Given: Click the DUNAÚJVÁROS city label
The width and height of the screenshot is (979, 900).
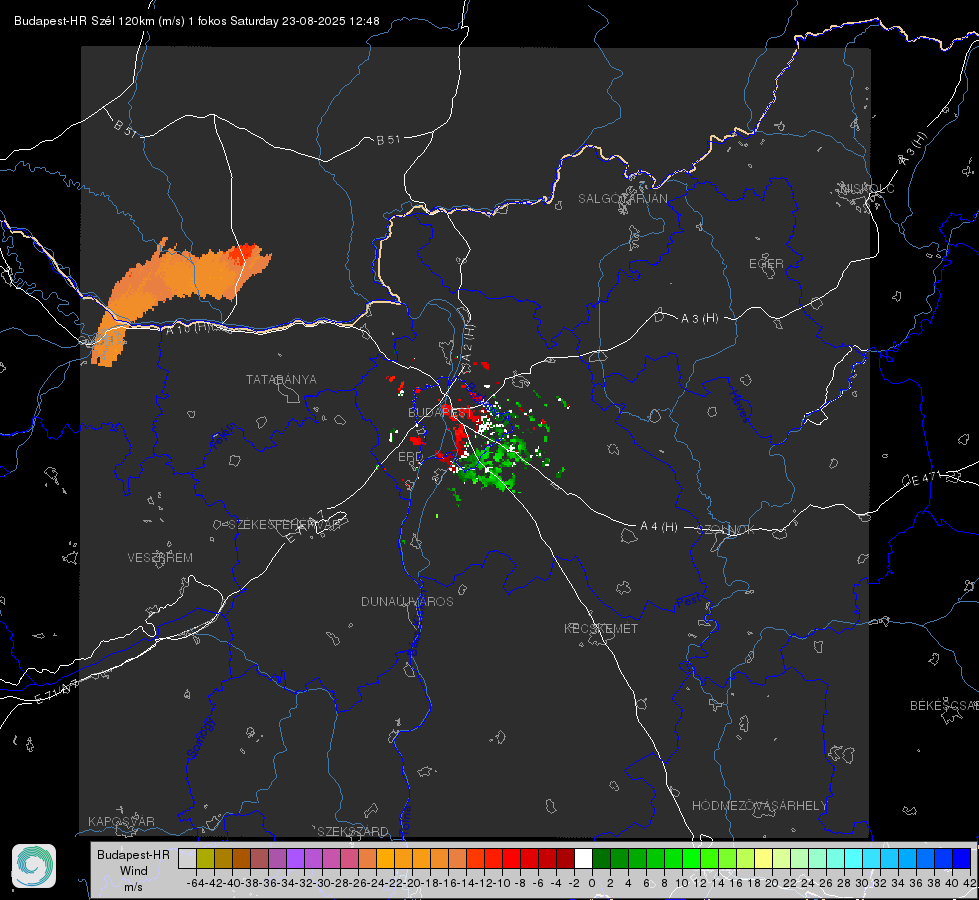Looking at the screenshot, I should point(407,601).
